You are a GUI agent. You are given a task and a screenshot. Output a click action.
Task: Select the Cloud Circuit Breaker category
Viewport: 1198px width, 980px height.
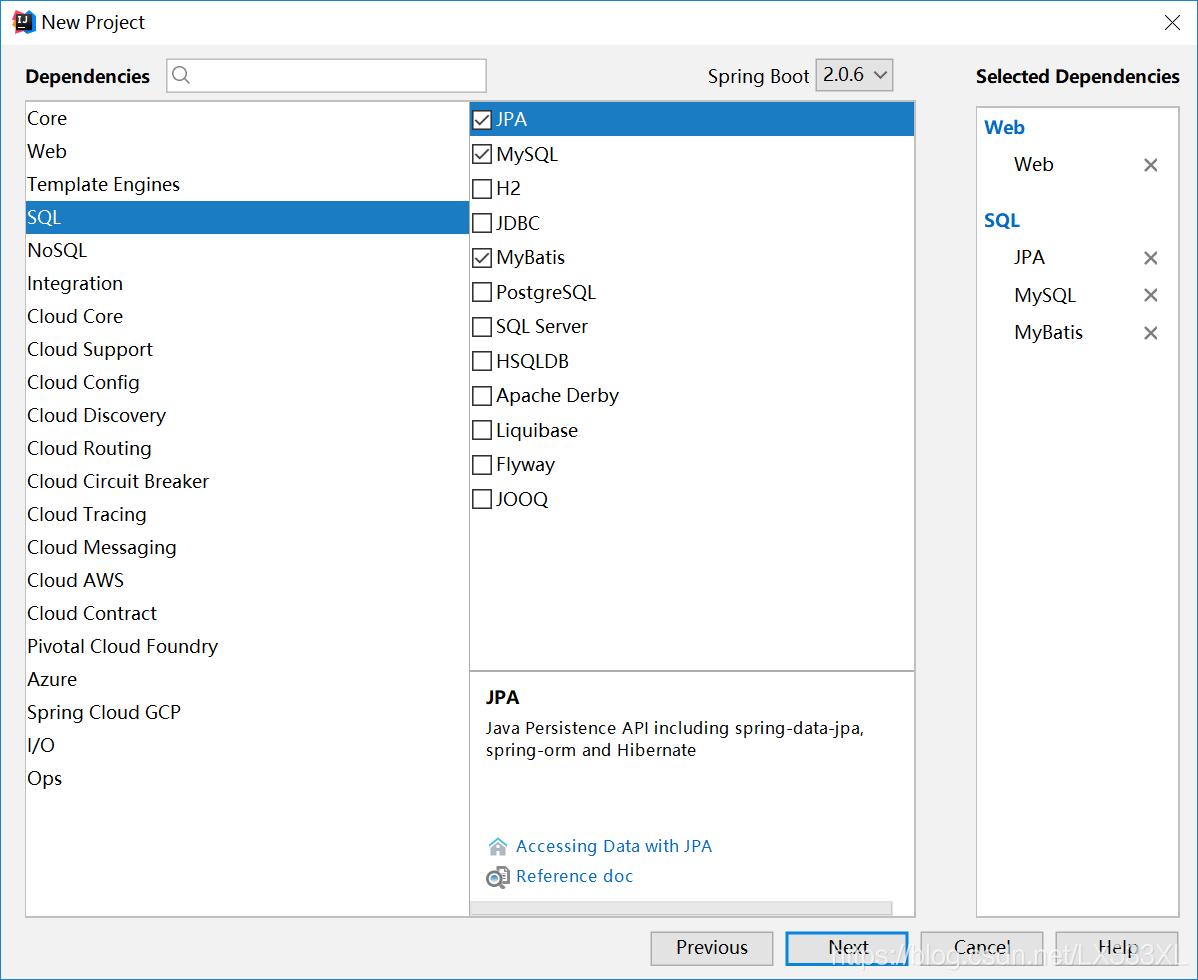247,481
